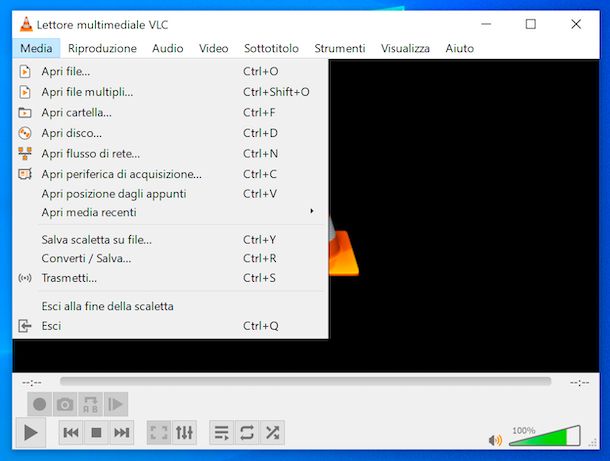
Task: Open the Strumenti menu
Action: coord(340,48)
